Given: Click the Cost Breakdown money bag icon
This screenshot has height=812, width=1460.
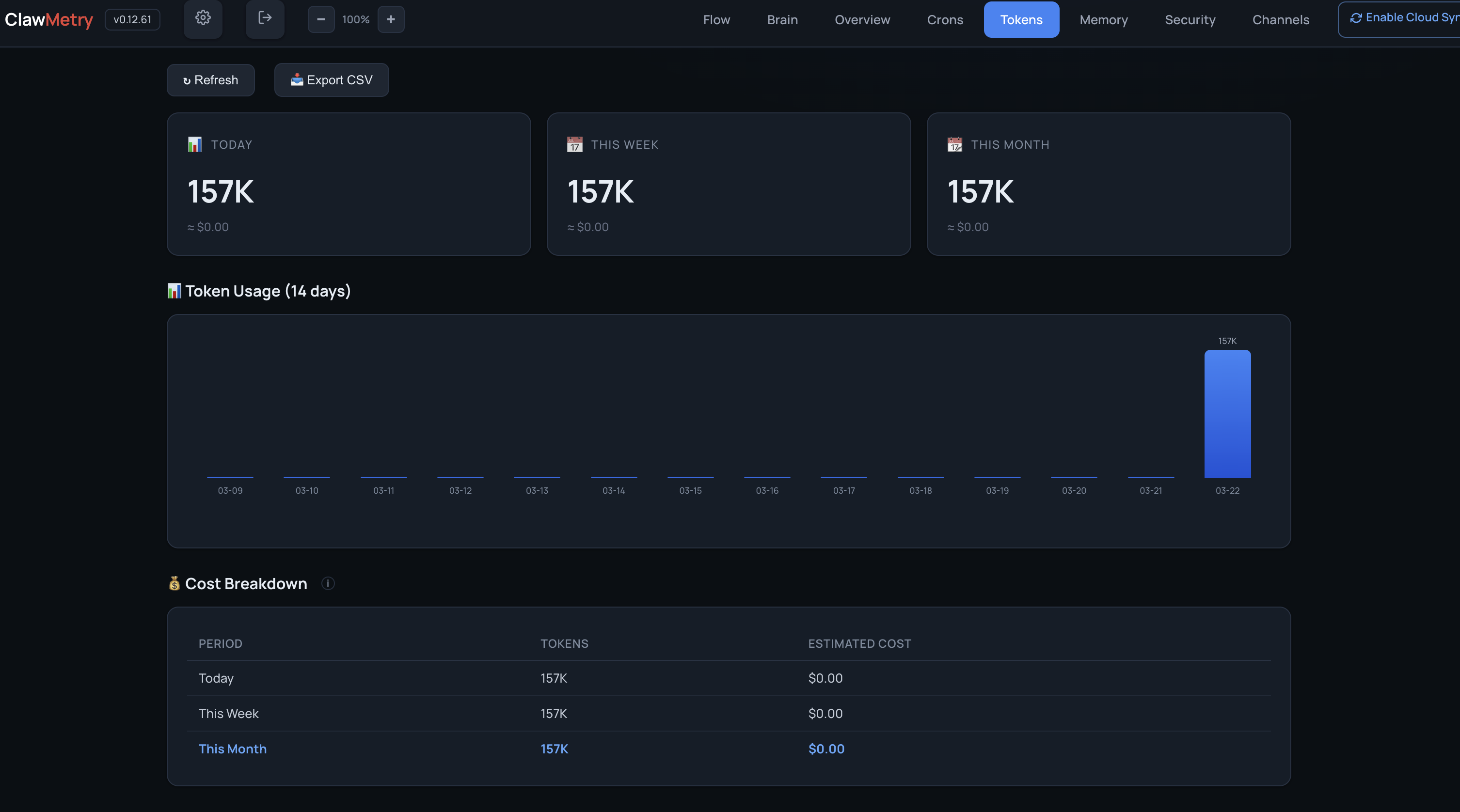Looking at the screenshot, I should pyautogui.click(x=174, y=583).
